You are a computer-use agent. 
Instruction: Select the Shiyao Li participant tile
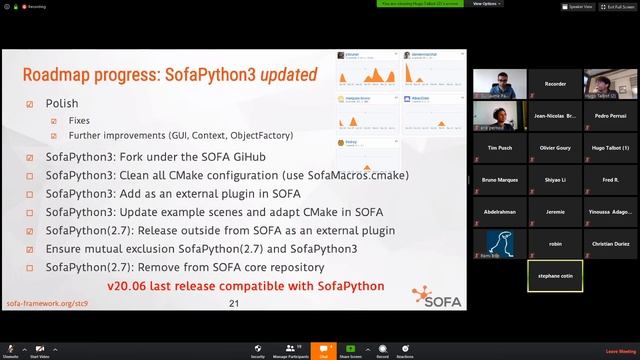[x=555, y=180]
